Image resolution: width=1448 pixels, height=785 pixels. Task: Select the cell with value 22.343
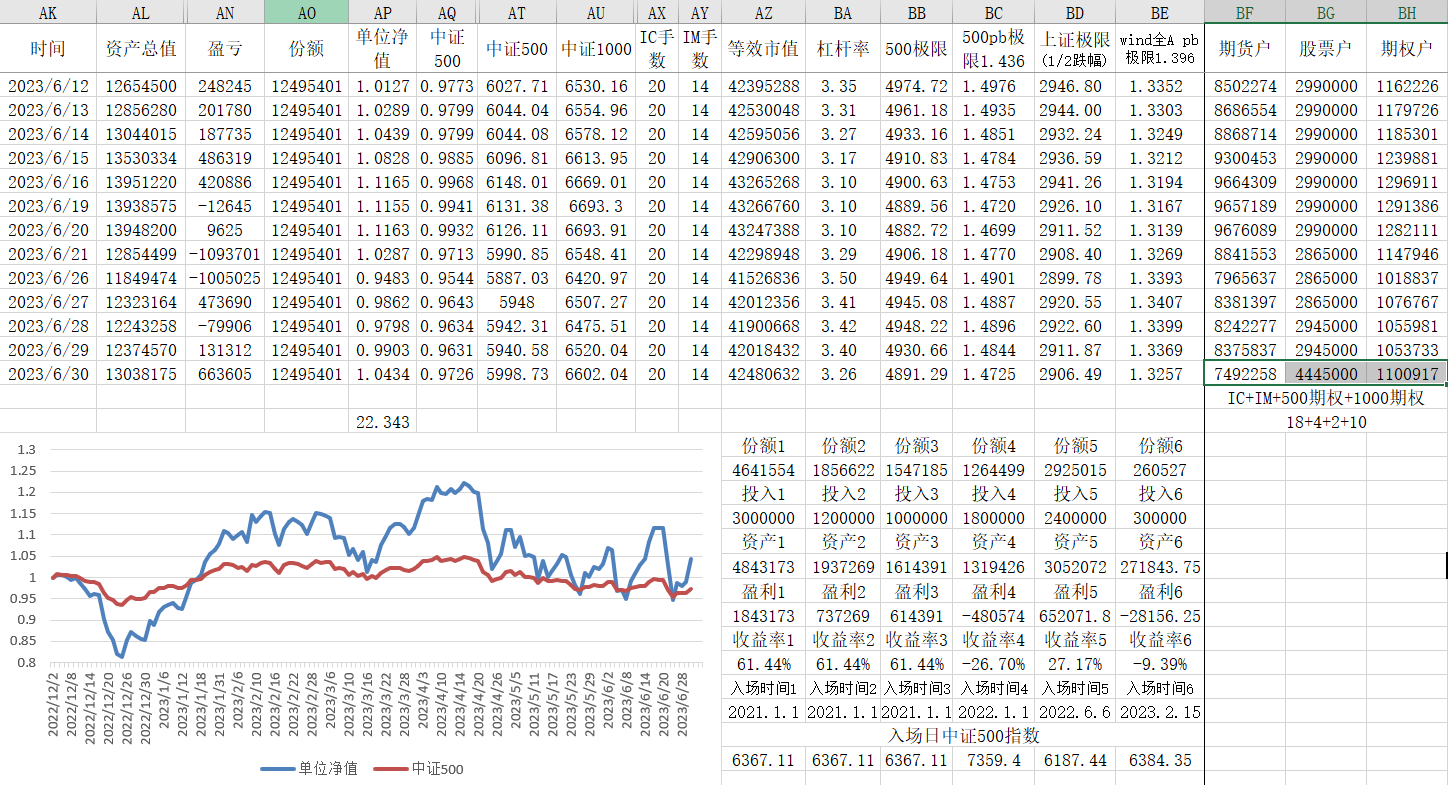[x=382, y=422]
